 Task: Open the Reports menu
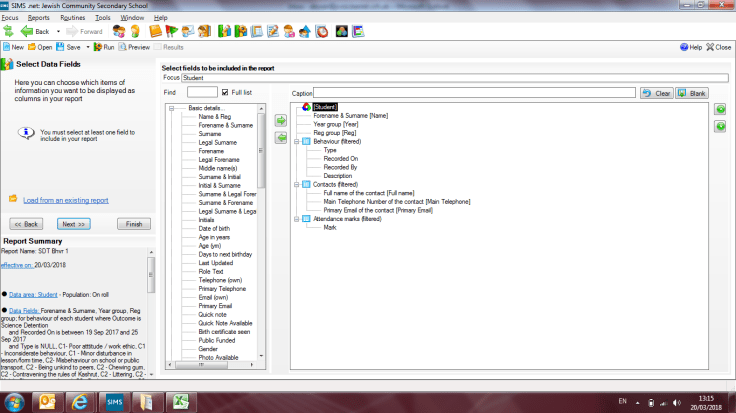(38, 18)
